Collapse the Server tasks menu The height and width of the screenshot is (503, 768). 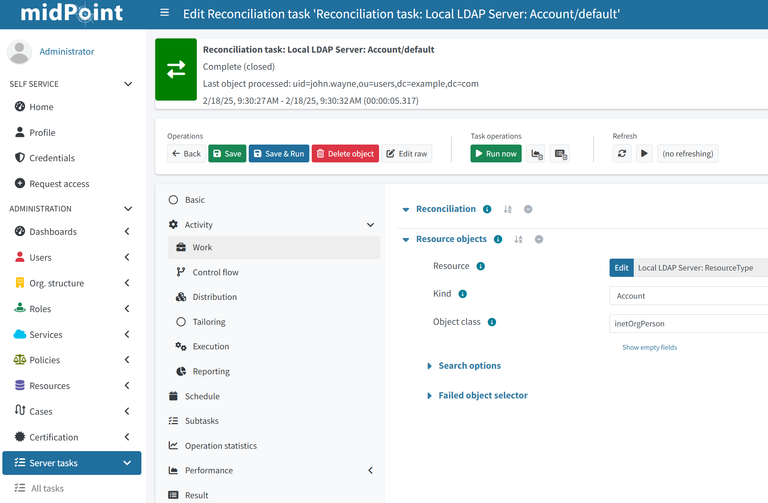(x=127, y=463)
